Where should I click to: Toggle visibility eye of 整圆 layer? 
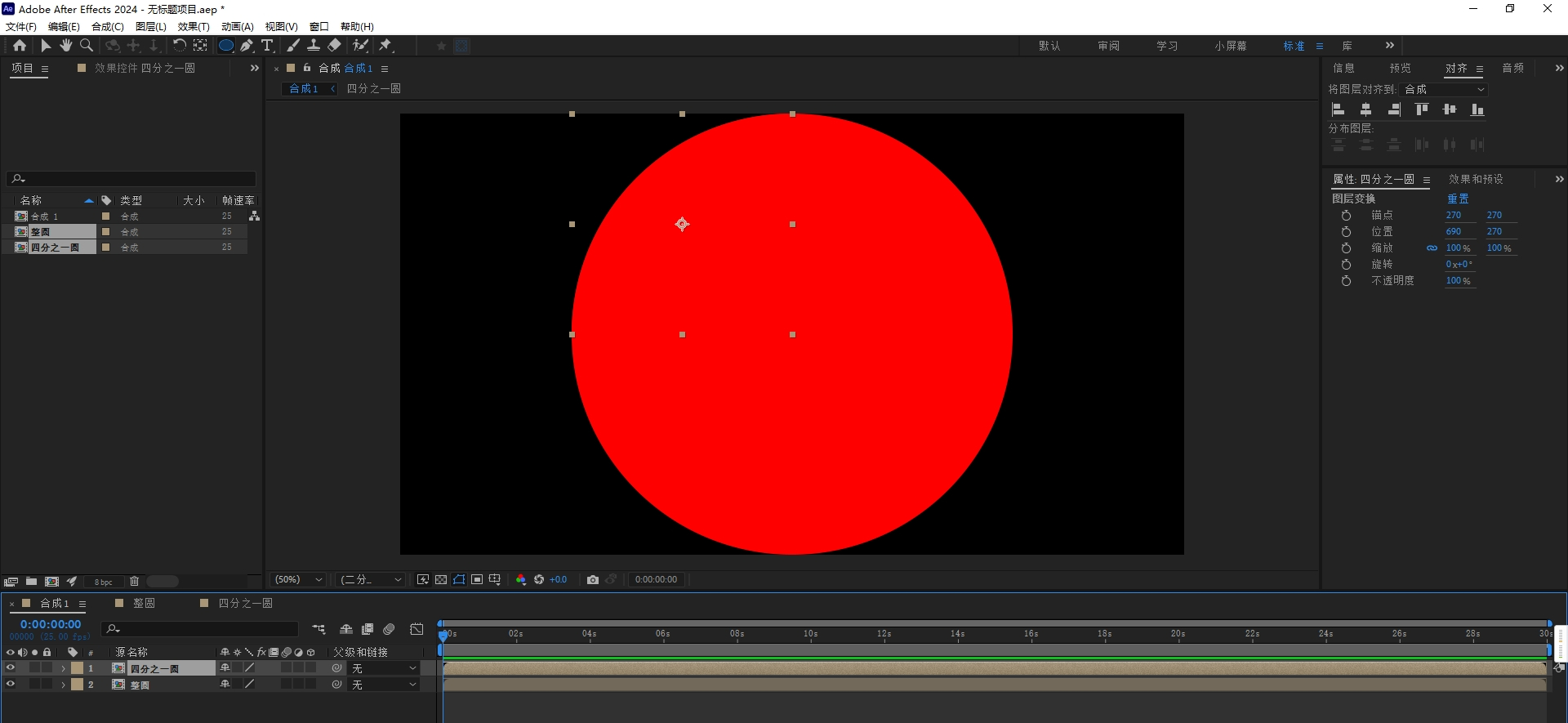pyautogui.click(x=11, y=685)
